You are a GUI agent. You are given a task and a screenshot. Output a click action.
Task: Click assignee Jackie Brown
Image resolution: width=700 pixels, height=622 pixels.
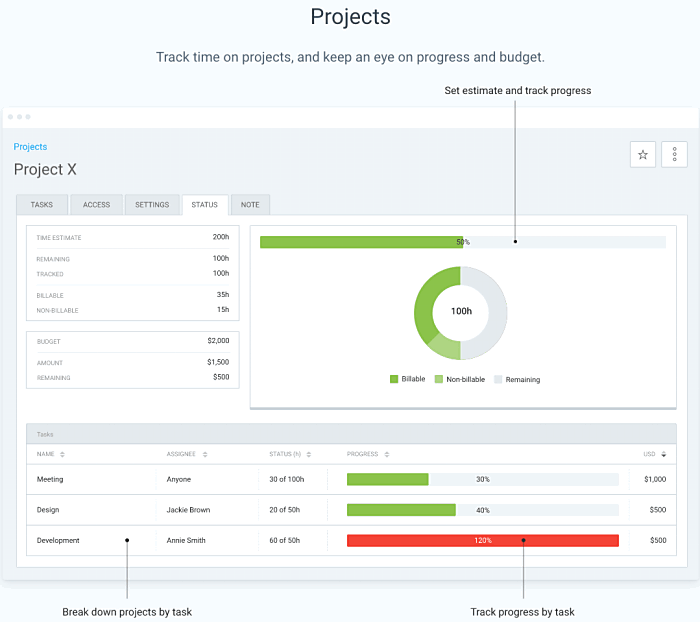pyautogui.click(x=188, y=510)
